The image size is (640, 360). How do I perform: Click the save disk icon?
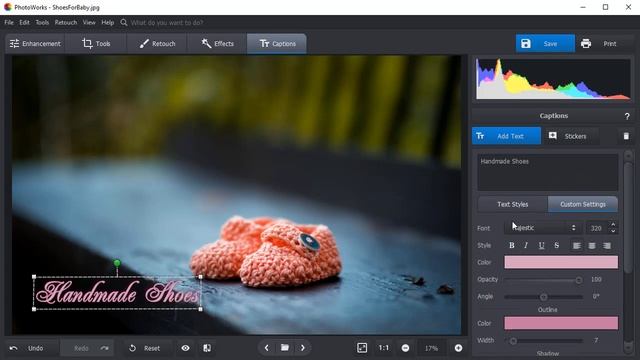click(x=526, y=44)
